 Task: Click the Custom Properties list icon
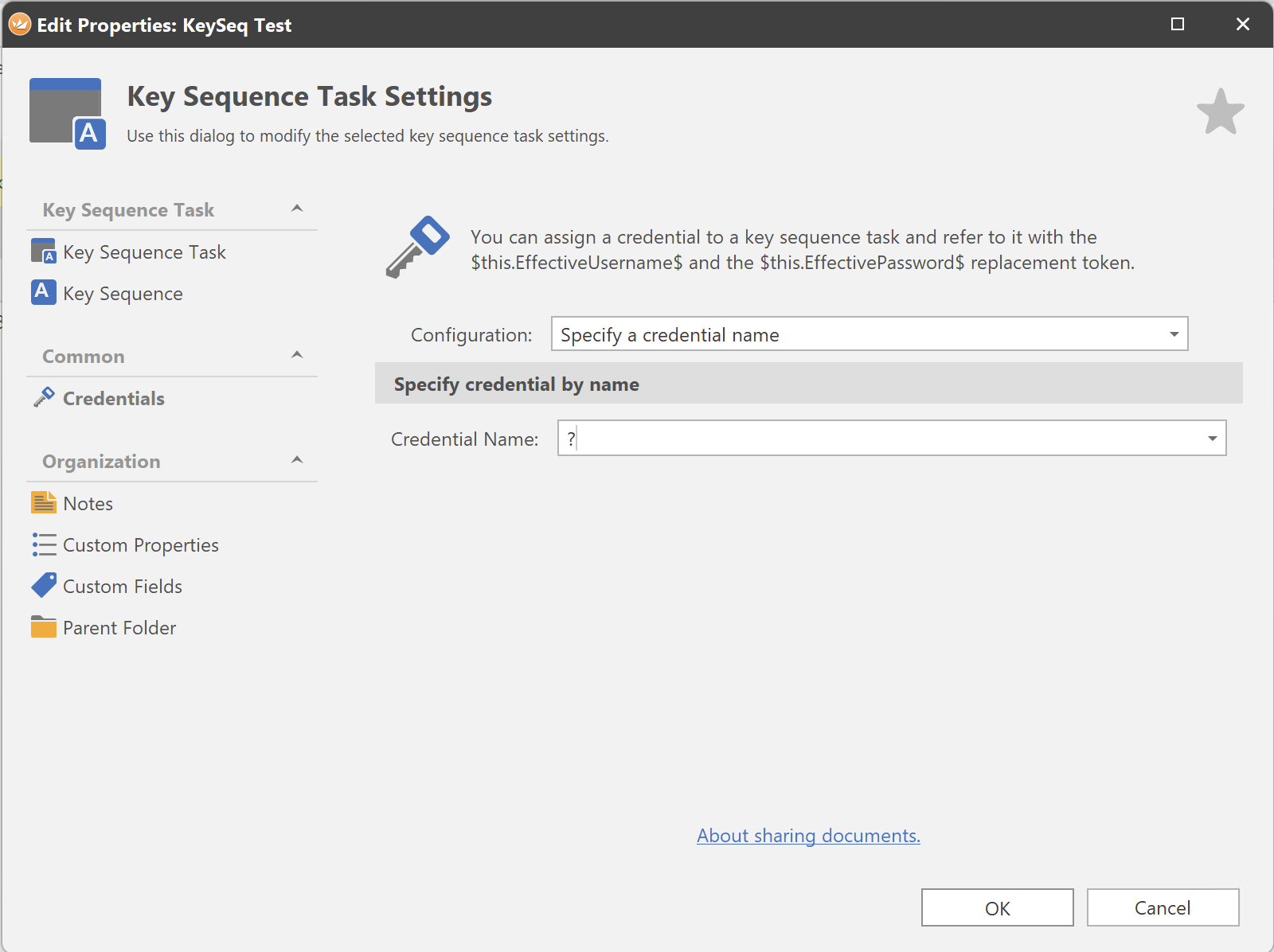tap(44, 544)
